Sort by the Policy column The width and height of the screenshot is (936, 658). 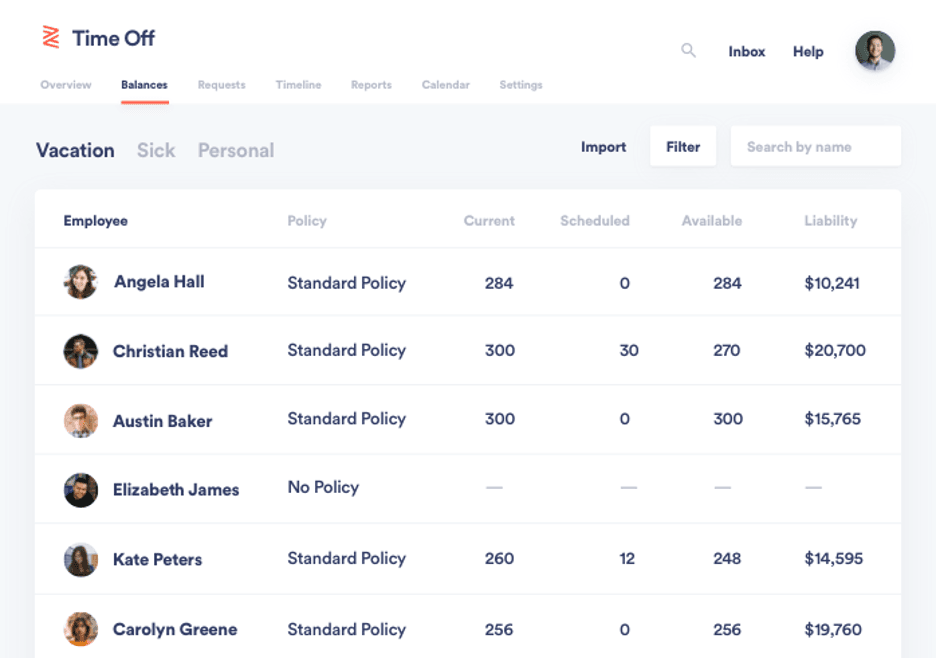306,220
